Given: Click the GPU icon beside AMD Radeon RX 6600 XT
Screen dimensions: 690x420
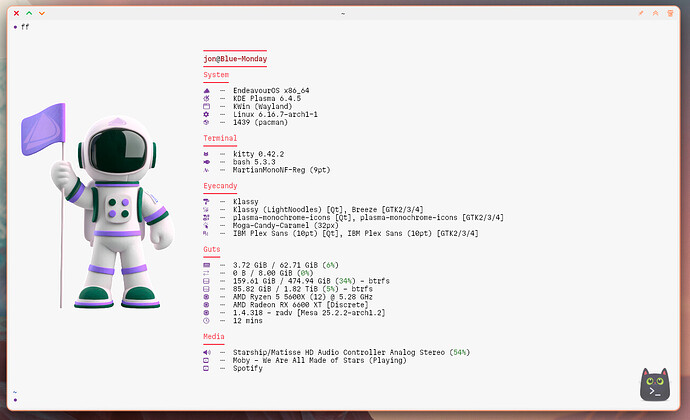Looking at the screenshot, I should pos(206,305).
